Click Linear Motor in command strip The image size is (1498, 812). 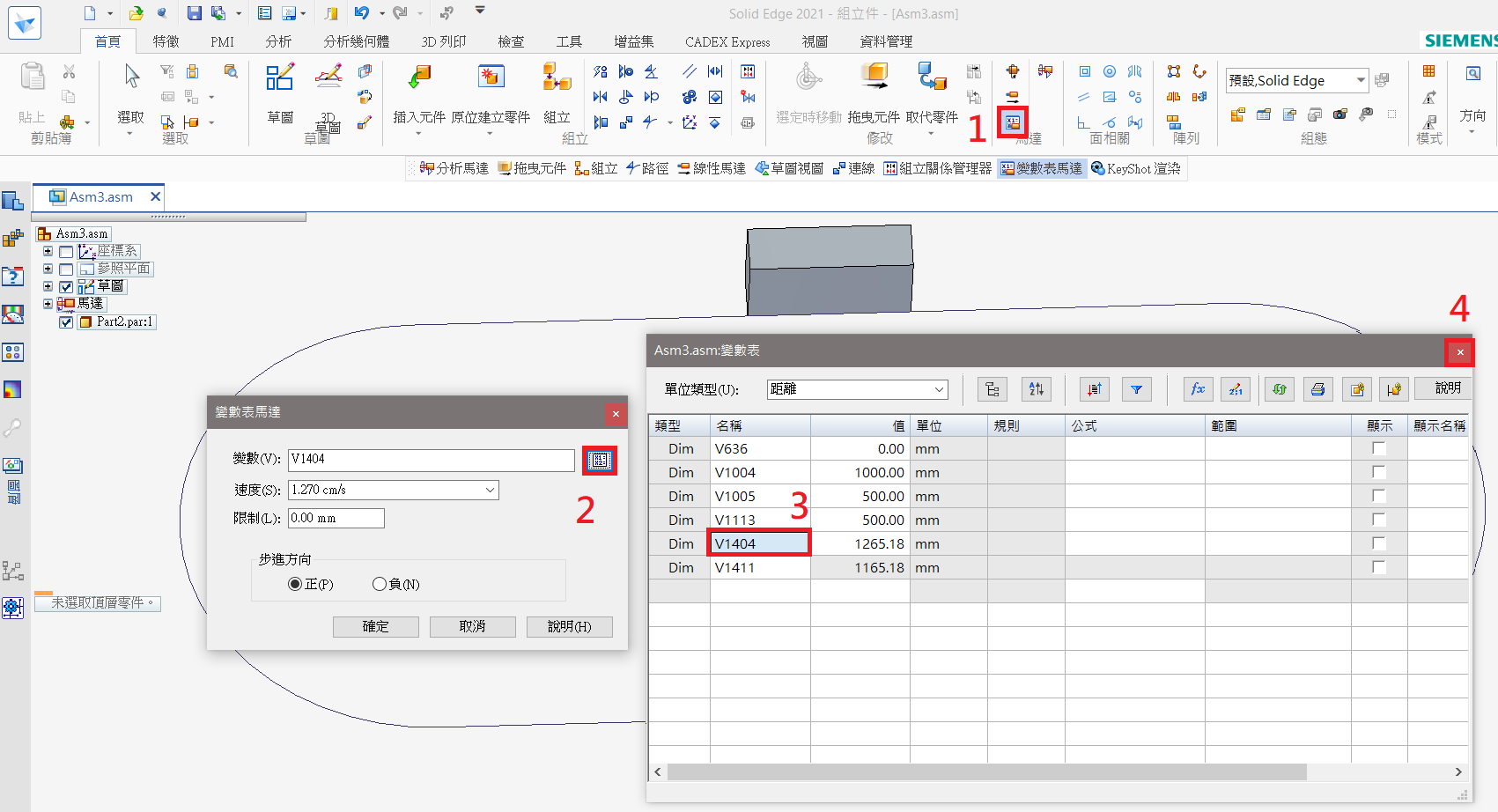(x=712, y=168)
